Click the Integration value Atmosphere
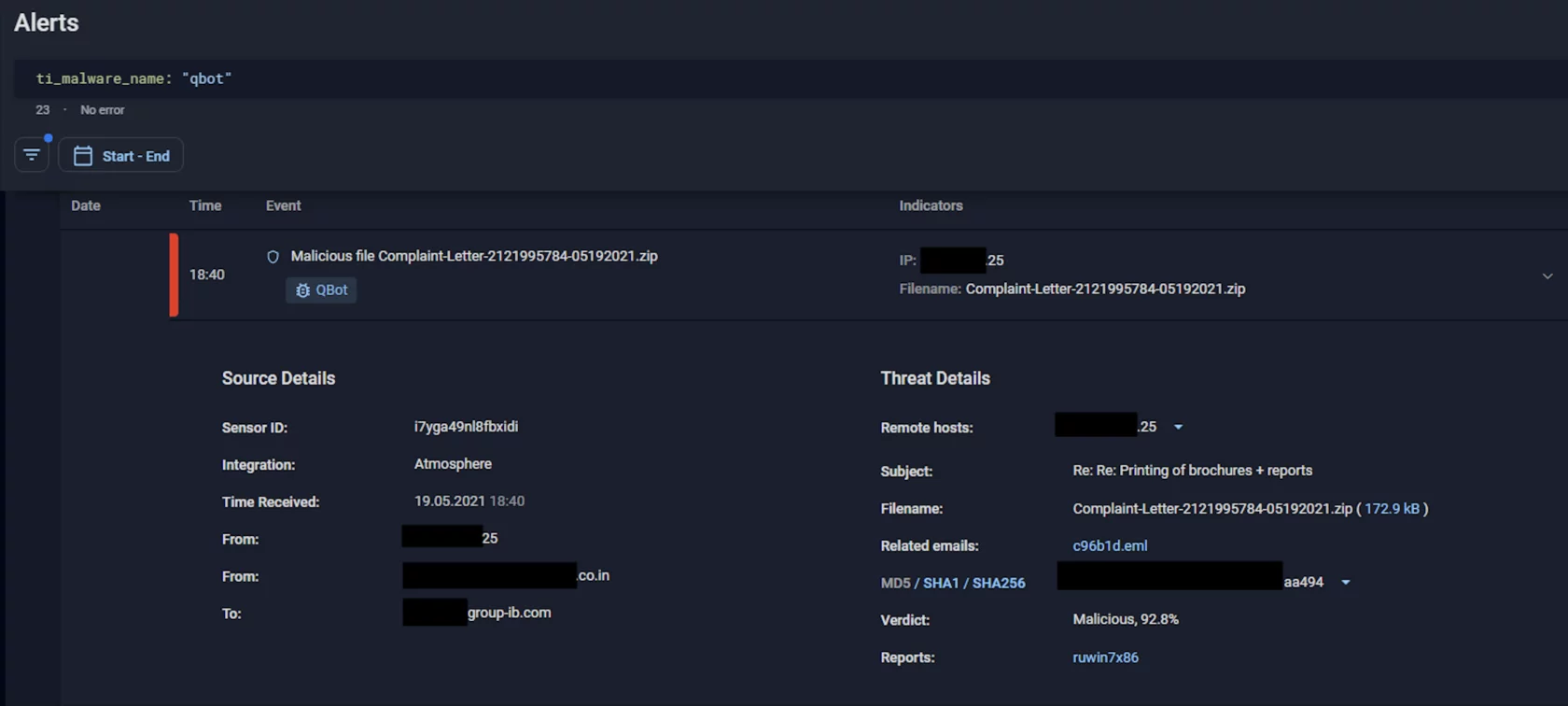This screenshot has width=1568, height=706. click(x=453, y=464)
